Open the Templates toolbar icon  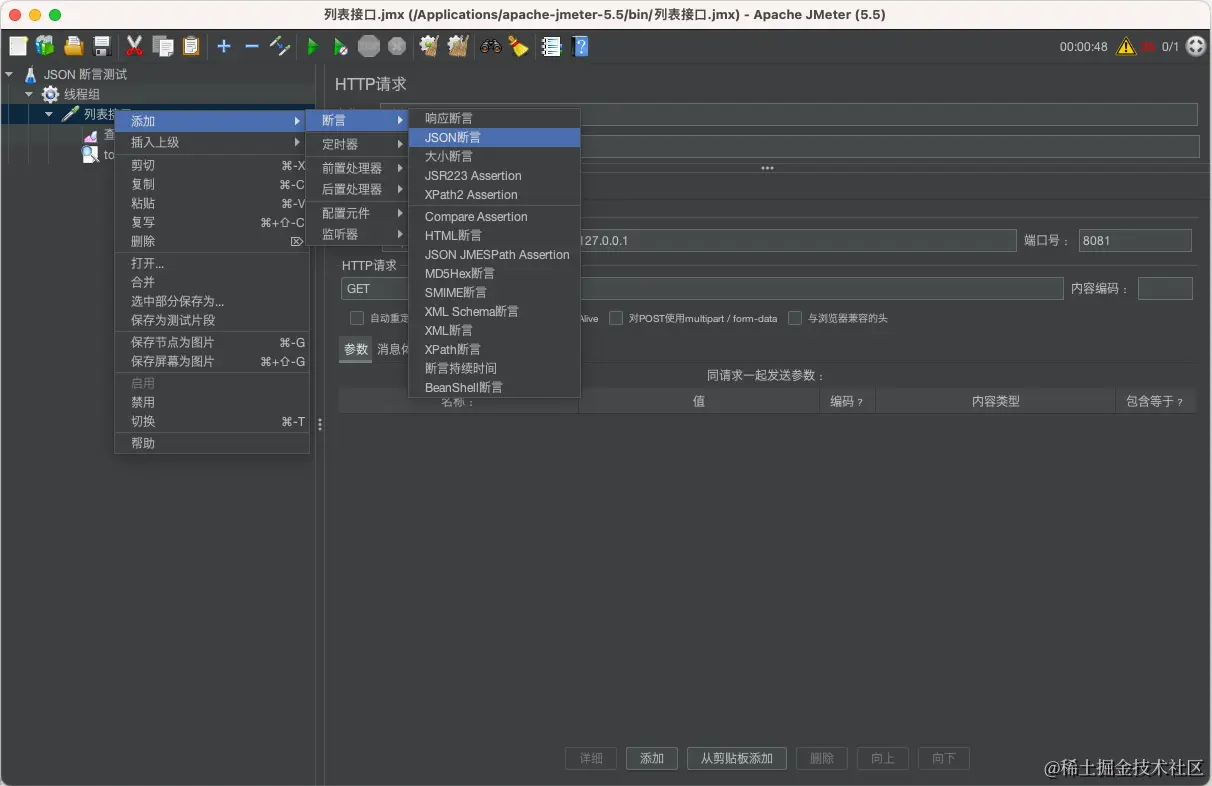point(45,46)
